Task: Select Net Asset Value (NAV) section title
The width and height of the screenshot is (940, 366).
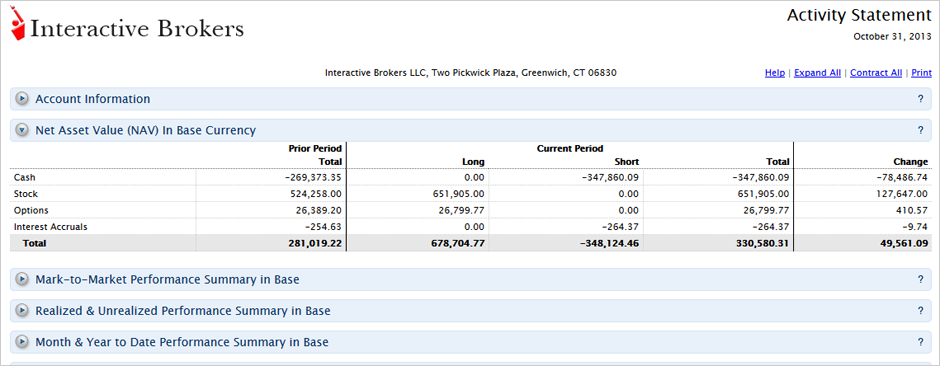Action: [x=146, y=130]
